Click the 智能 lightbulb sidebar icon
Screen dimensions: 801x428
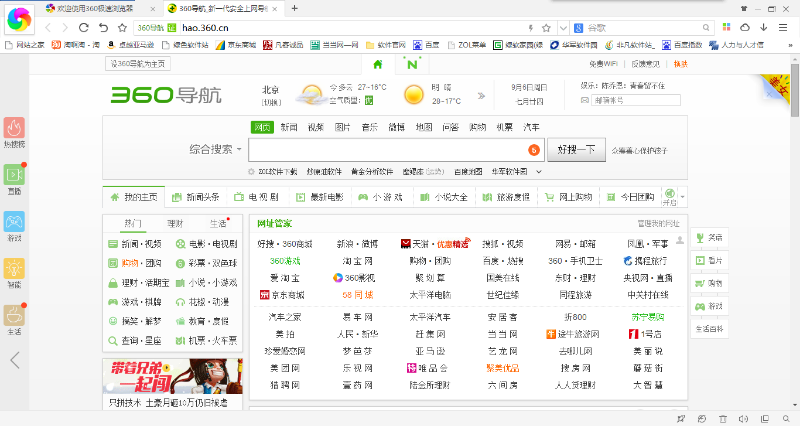click(14, 269)
